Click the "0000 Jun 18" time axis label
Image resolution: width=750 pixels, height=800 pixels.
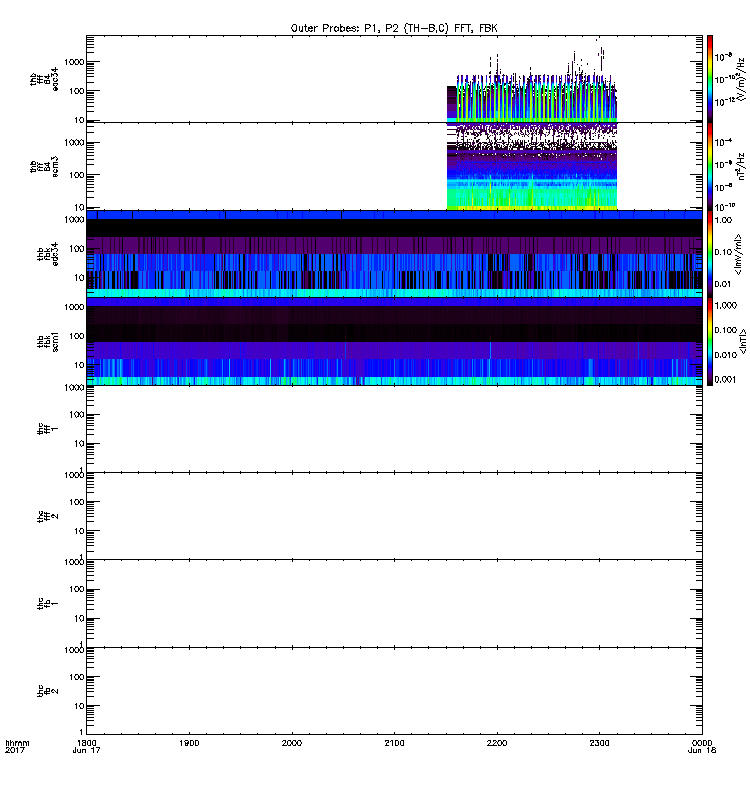pos(702,746)
